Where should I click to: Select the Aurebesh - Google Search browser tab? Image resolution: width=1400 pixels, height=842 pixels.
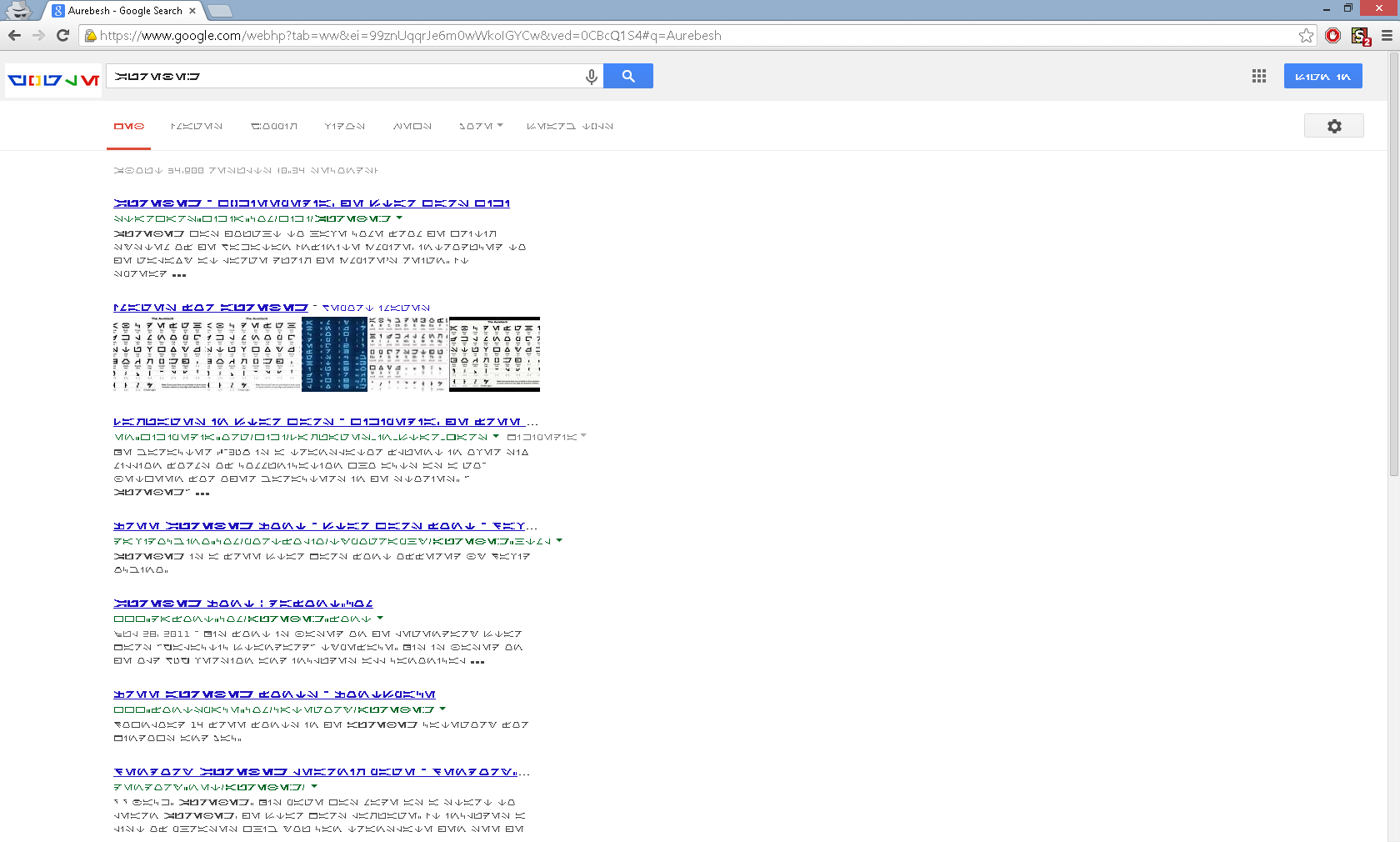click(x=123, y=11)
